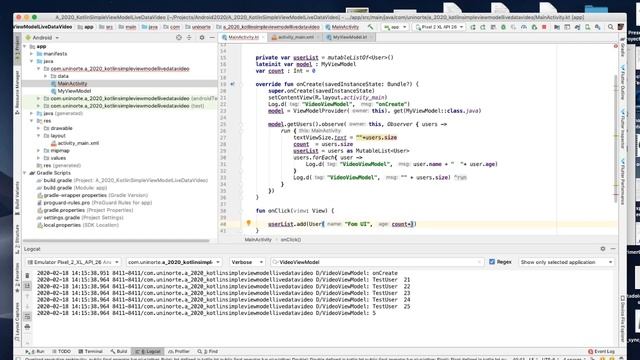Toggle the Regex checkbox in Logcat
This screenshot has width=640, height=360.
pos(492,262)
